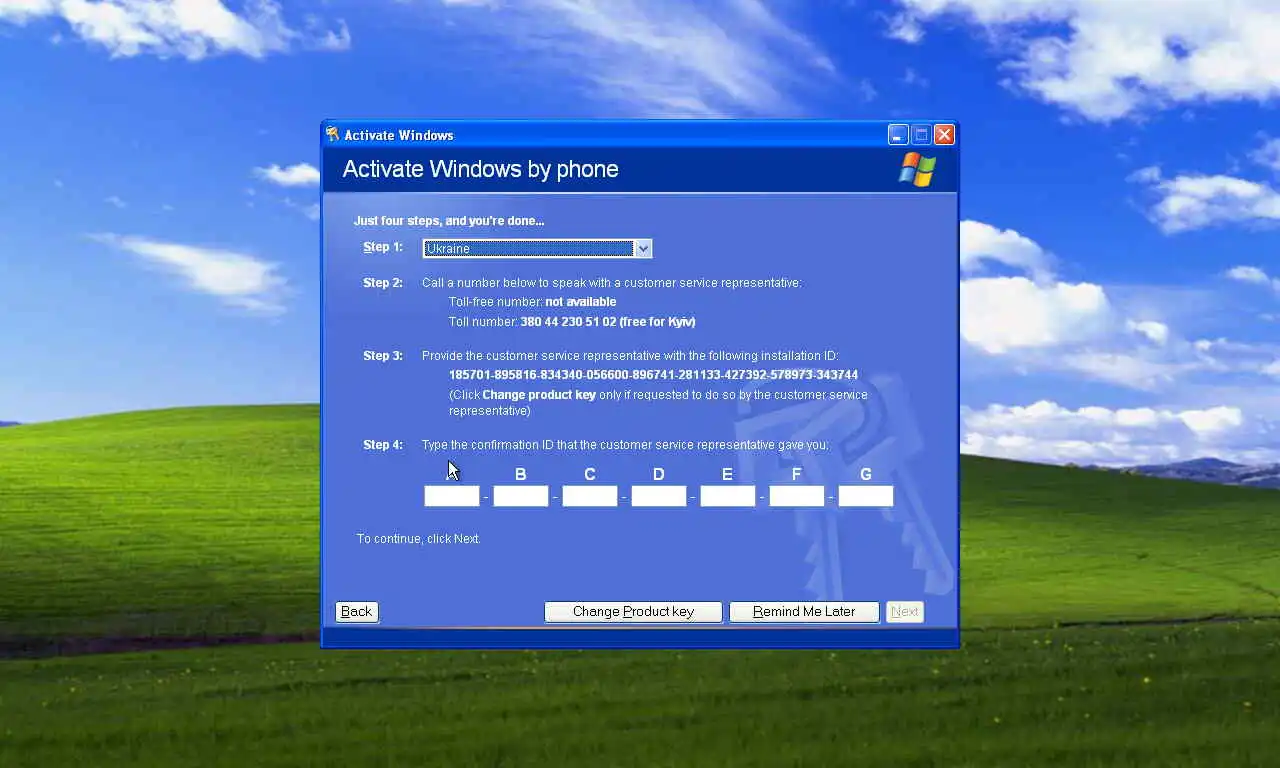Image resolution: width=1280 pixels, height=768 pixels.
Task: Click 'To continue, click Next.' text
Action: tap(419, 539)
